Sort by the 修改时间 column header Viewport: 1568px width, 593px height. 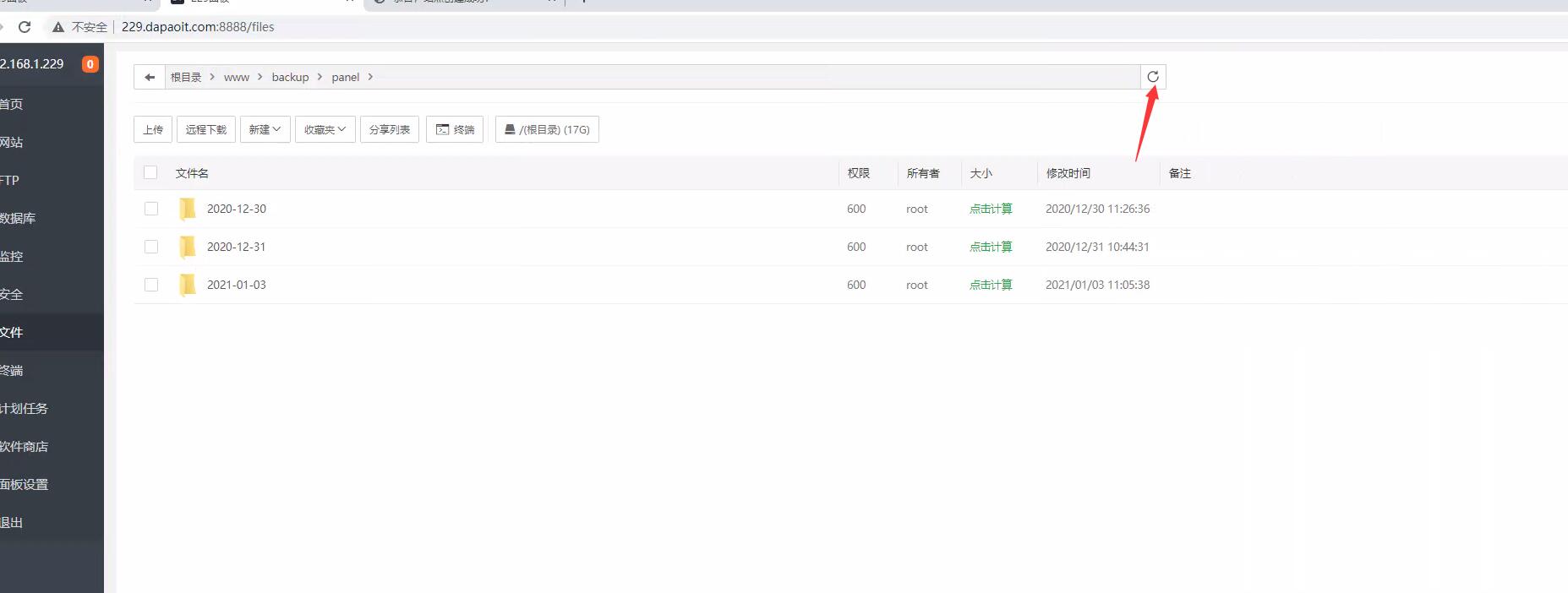[x=1068, y=172]
